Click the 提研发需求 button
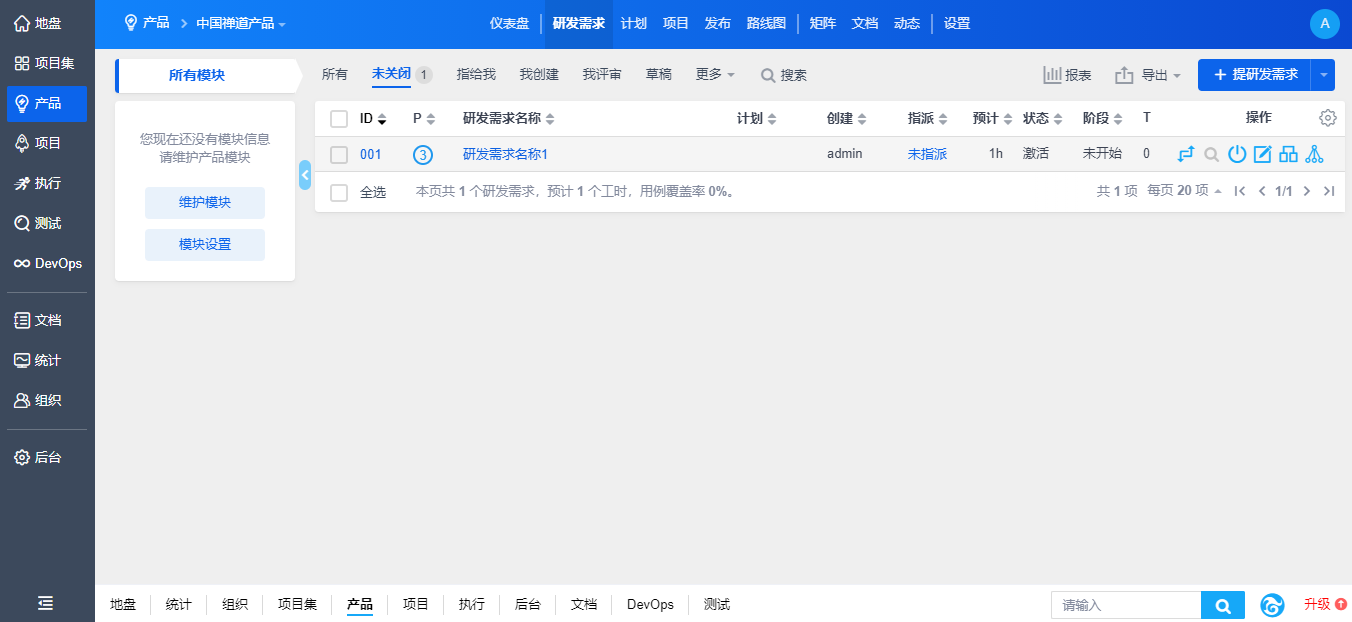1352x622 pixels. (x=1254, y=75)
